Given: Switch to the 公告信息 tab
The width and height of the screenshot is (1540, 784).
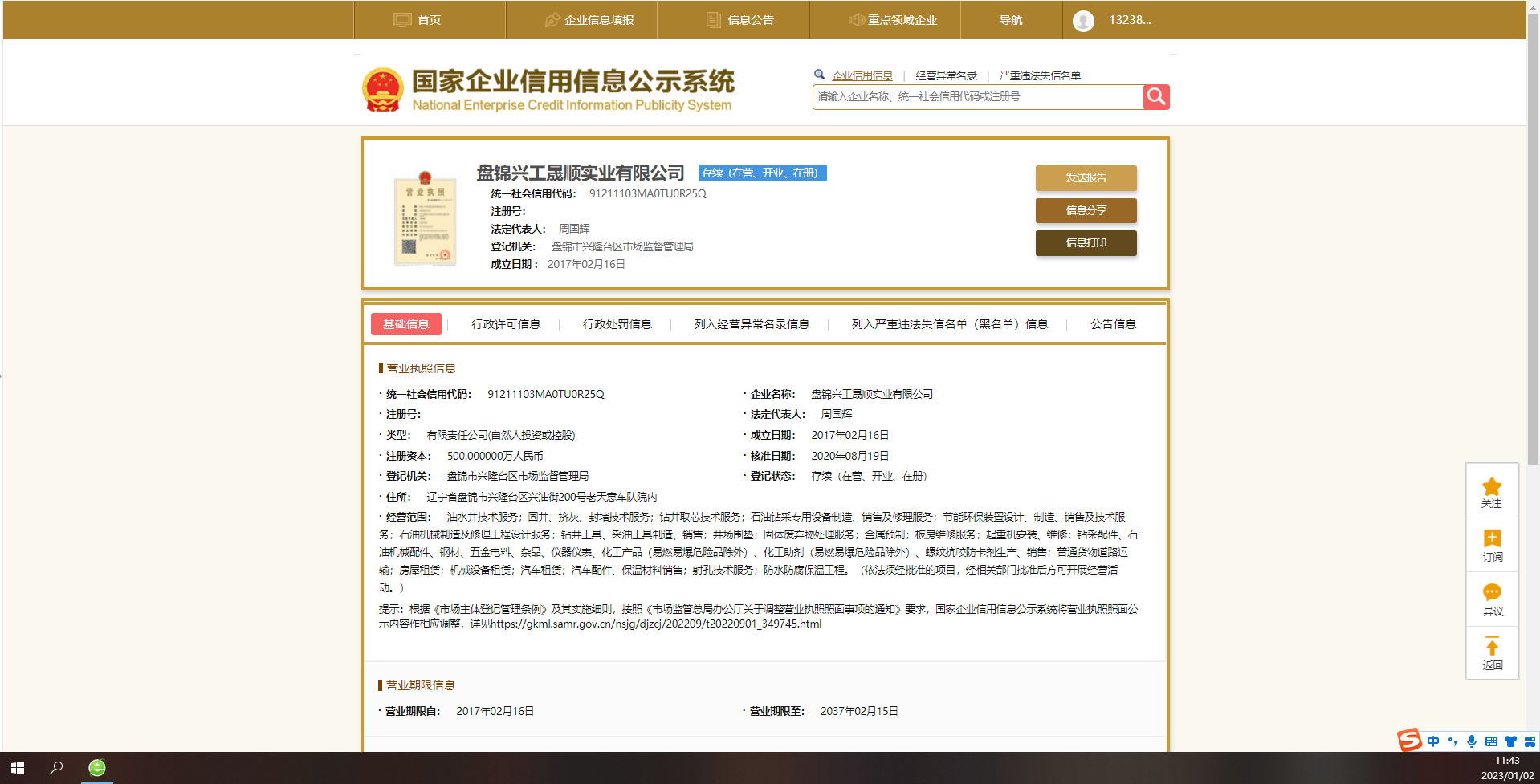Looking at the screenshot, I should tap(1113, 324).
